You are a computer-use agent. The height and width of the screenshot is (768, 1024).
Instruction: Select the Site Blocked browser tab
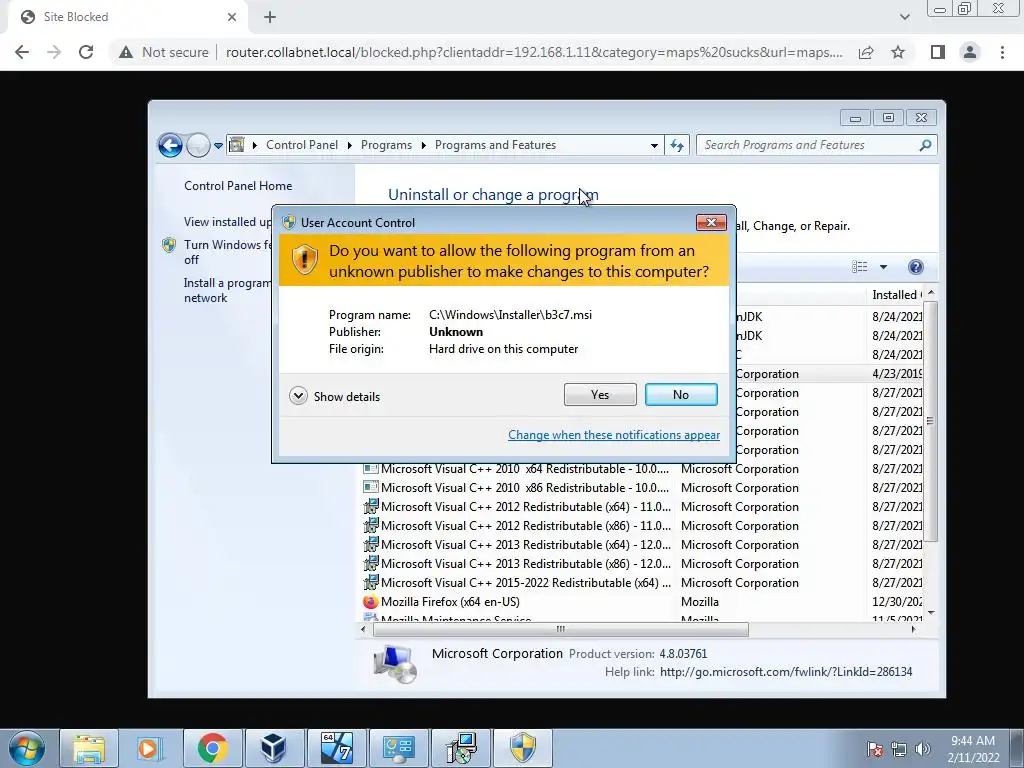127,18
